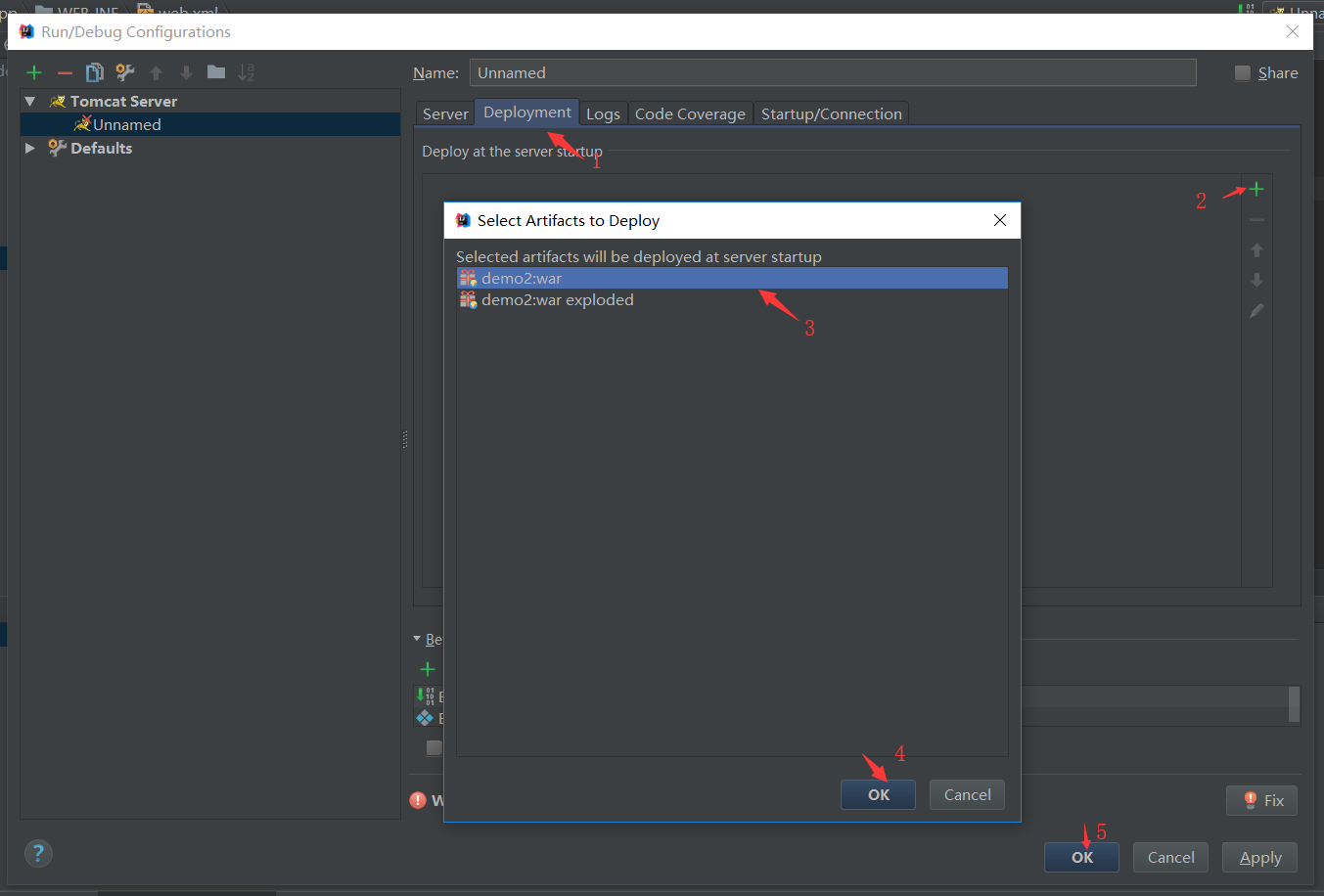1324x896 pixels.
Task: Move deployment artifact up
Action: (1256, 250)
